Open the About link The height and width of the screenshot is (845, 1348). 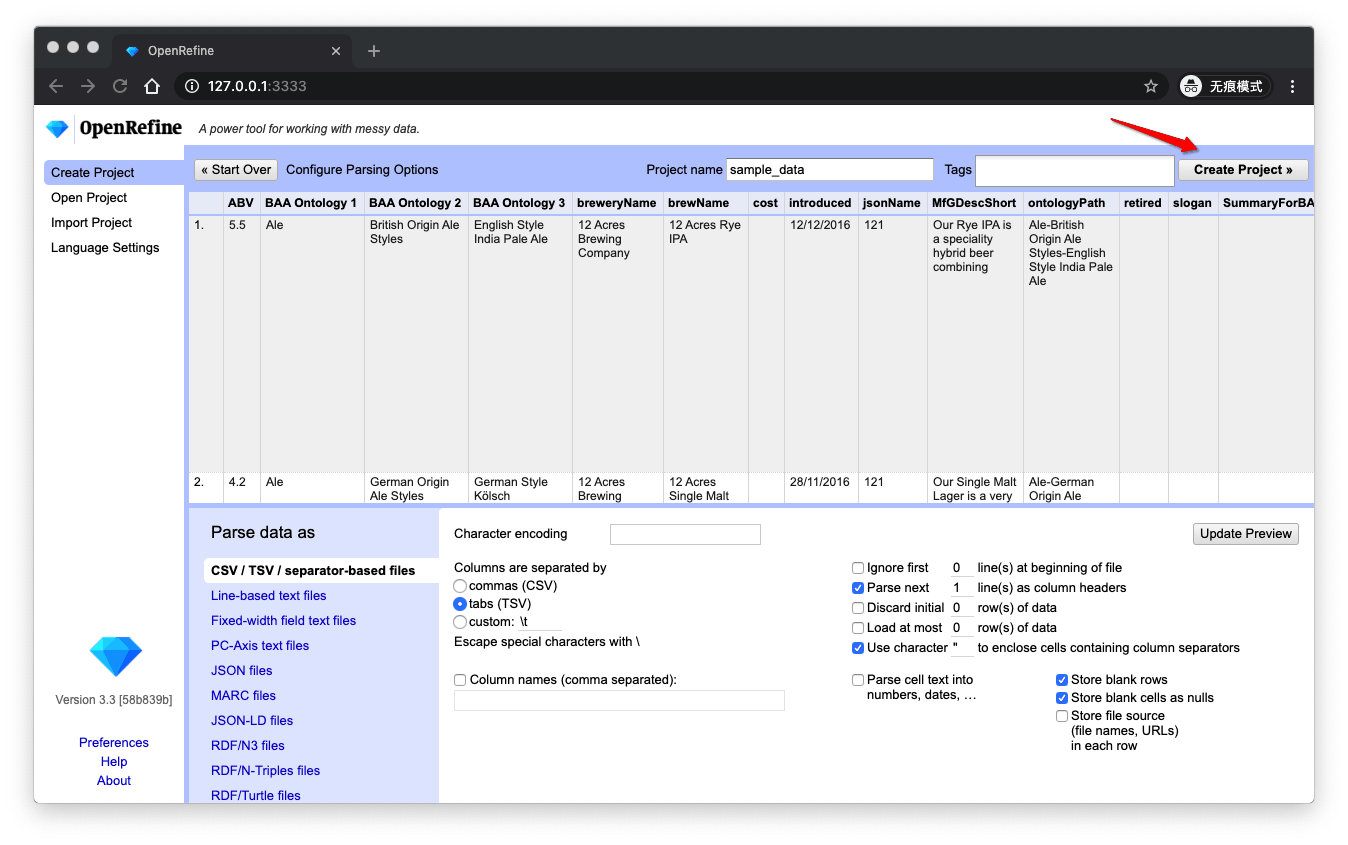[114, 781]
